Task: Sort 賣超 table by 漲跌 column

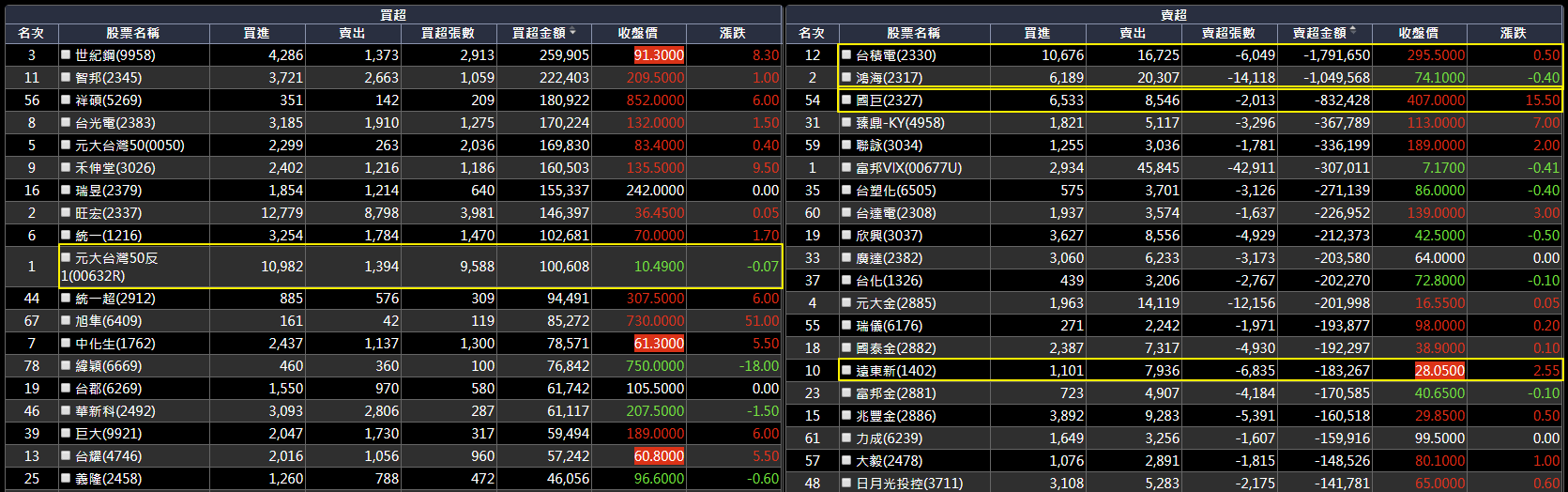Action: pyautogui.click(x=1514, y=33)
